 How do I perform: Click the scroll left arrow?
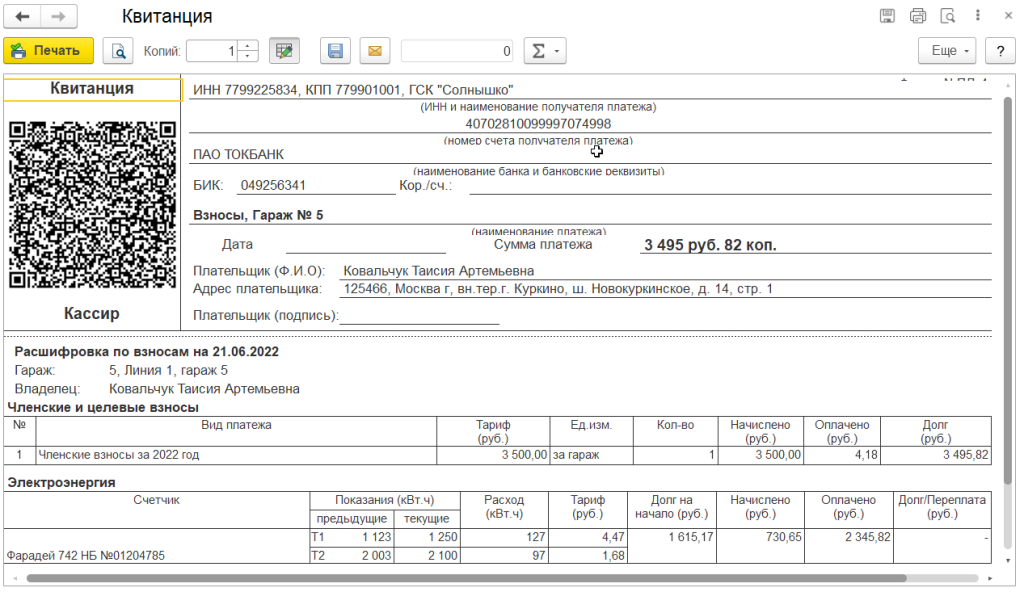15,578
